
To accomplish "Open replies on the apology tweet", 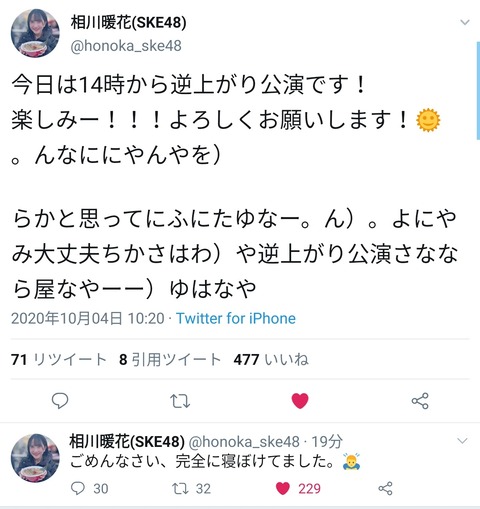I will click(x=89, y=489).
